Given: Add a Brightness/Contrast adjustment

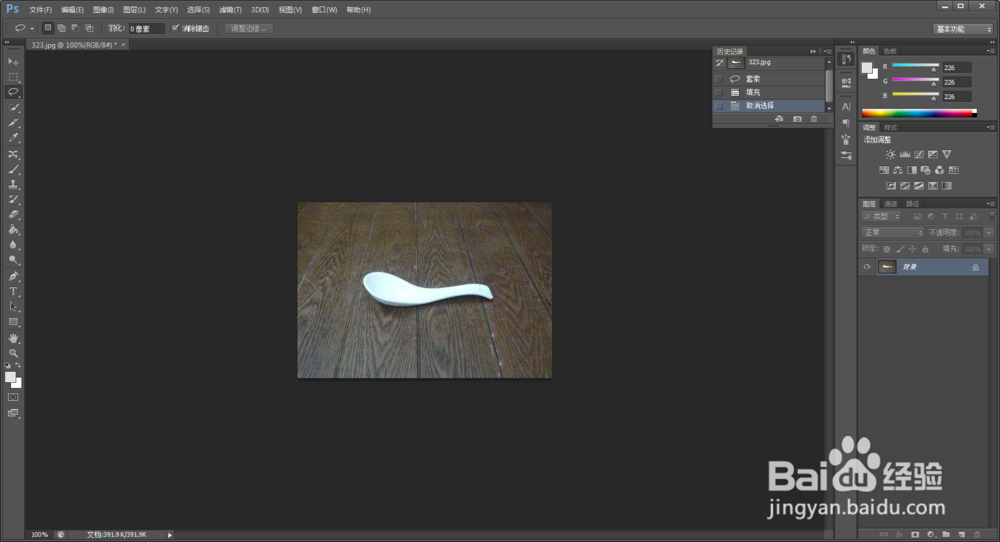Looking at the screenshot, I should pos(890,154).
